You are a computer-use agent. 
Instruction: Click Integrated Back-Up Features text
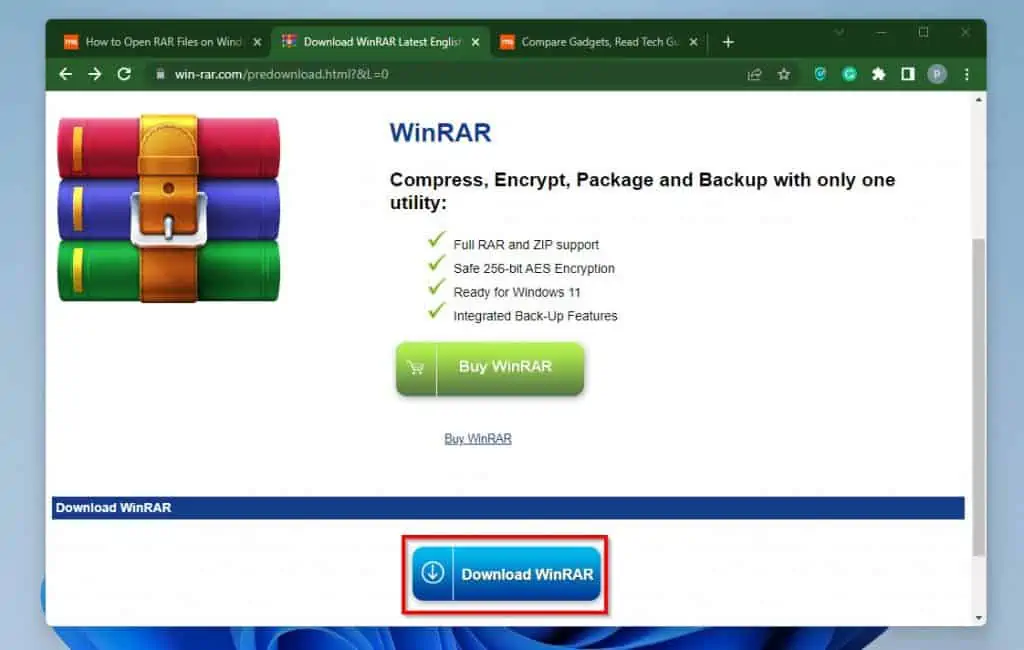click(535, 316)
